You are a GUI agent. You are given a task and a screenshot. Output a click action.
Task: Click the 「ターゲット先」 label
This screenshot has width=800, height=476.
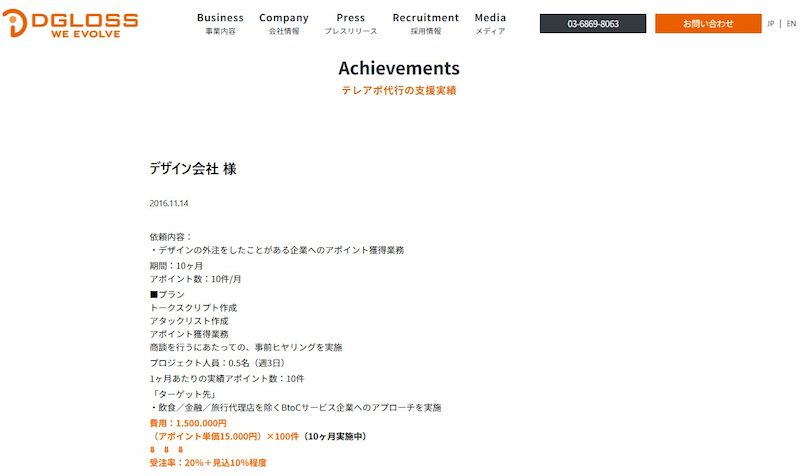click(185, 394)
